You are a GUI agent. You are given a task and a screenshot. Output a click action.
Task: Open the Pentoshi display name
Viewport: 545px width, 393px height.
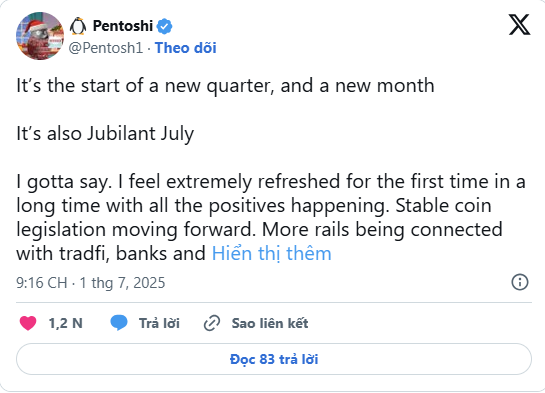[x=123, y=26]
